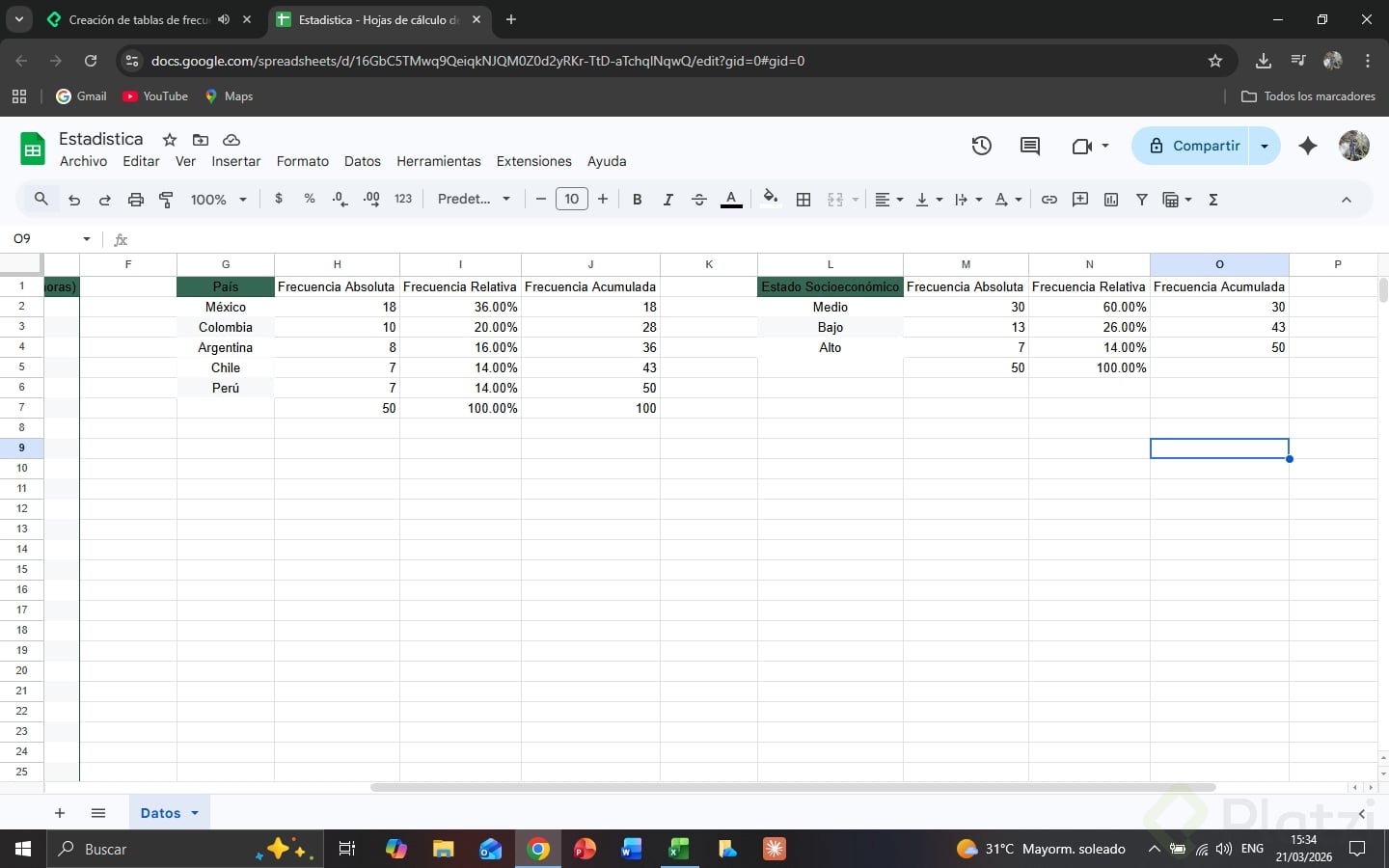Image resolution: width=1389 pixels, height=868 pixels.
Task: Toggle bold formatting
Action: tap(637, 200)
